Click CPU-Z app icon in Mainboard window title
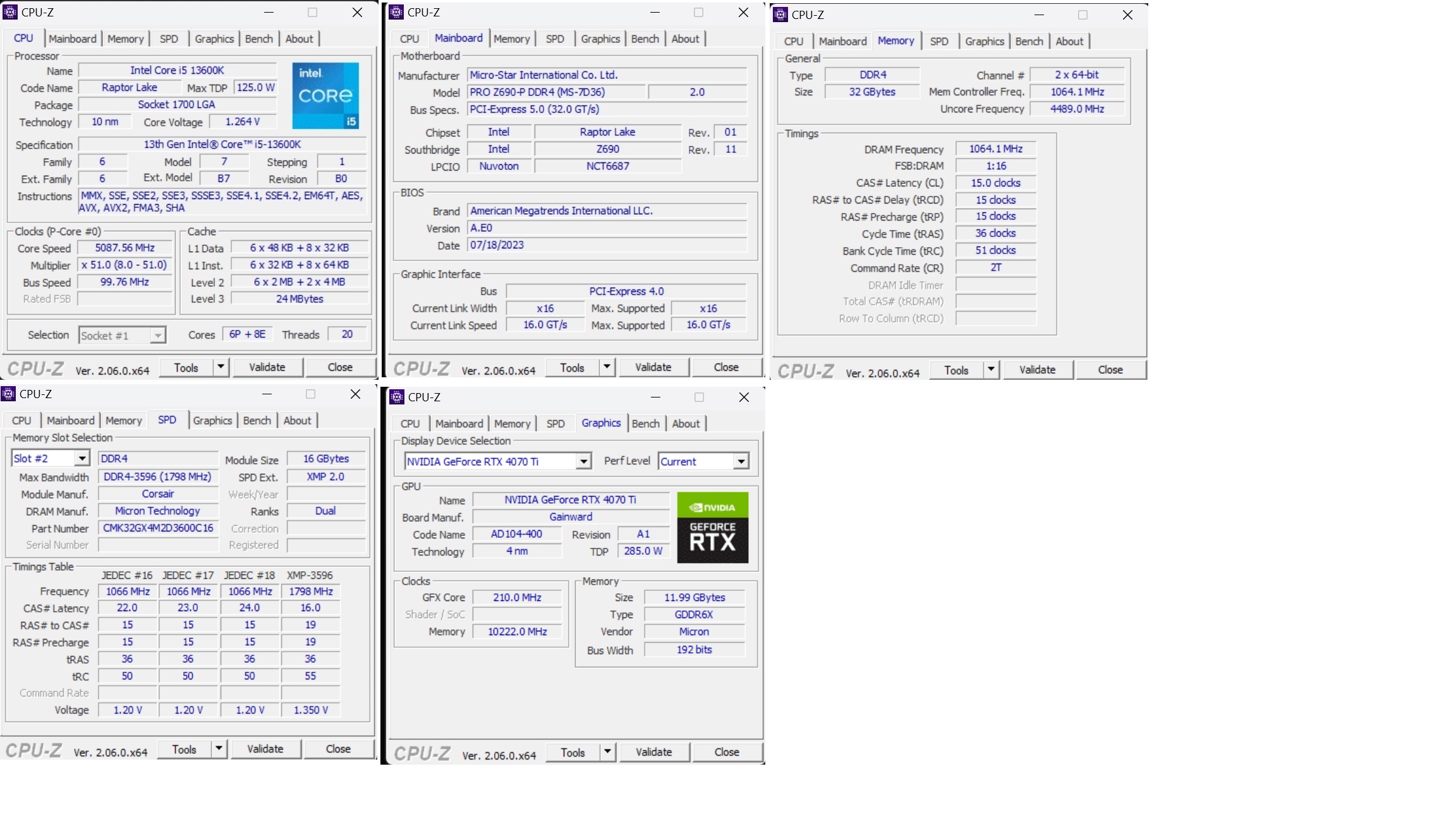Viewport: 1456px width, 819px height. (x=396, y=12)
